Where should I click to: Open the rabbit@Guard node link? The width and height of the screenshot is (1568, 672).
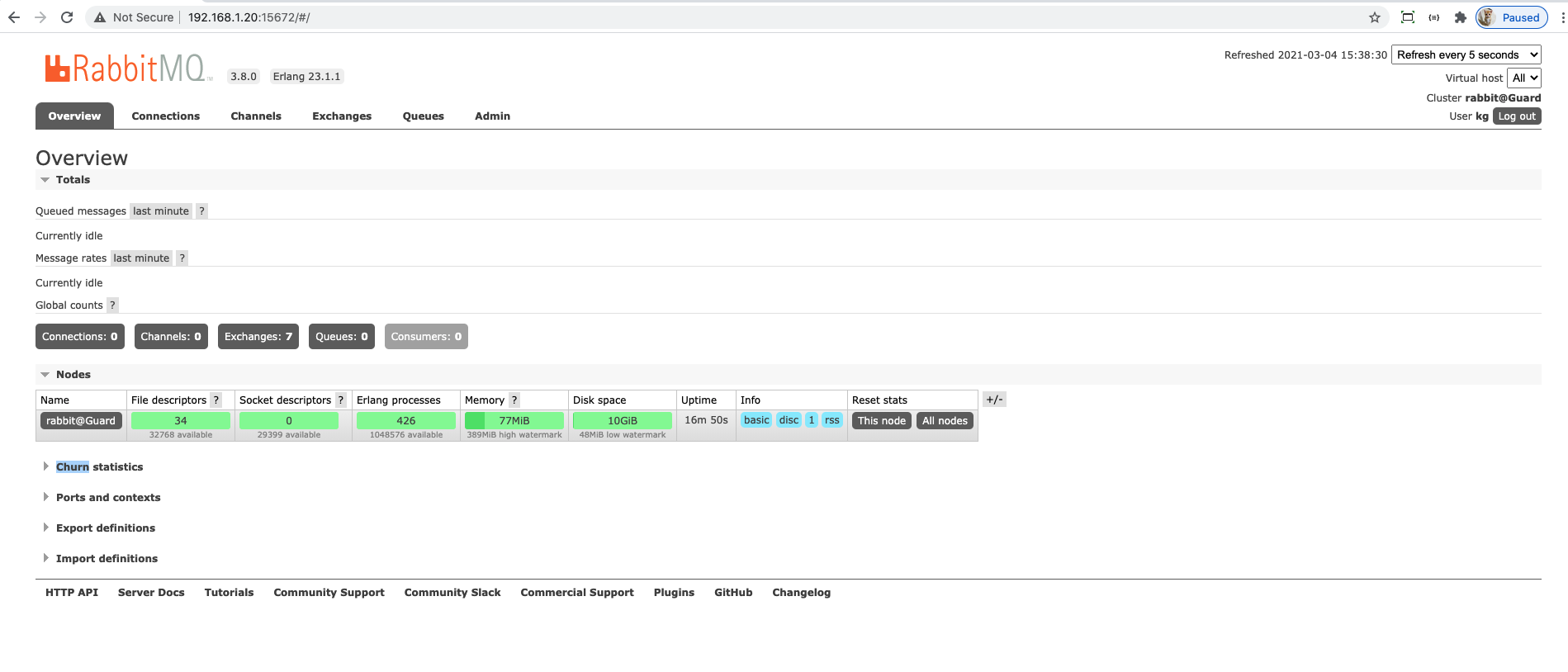pos(81,421)
